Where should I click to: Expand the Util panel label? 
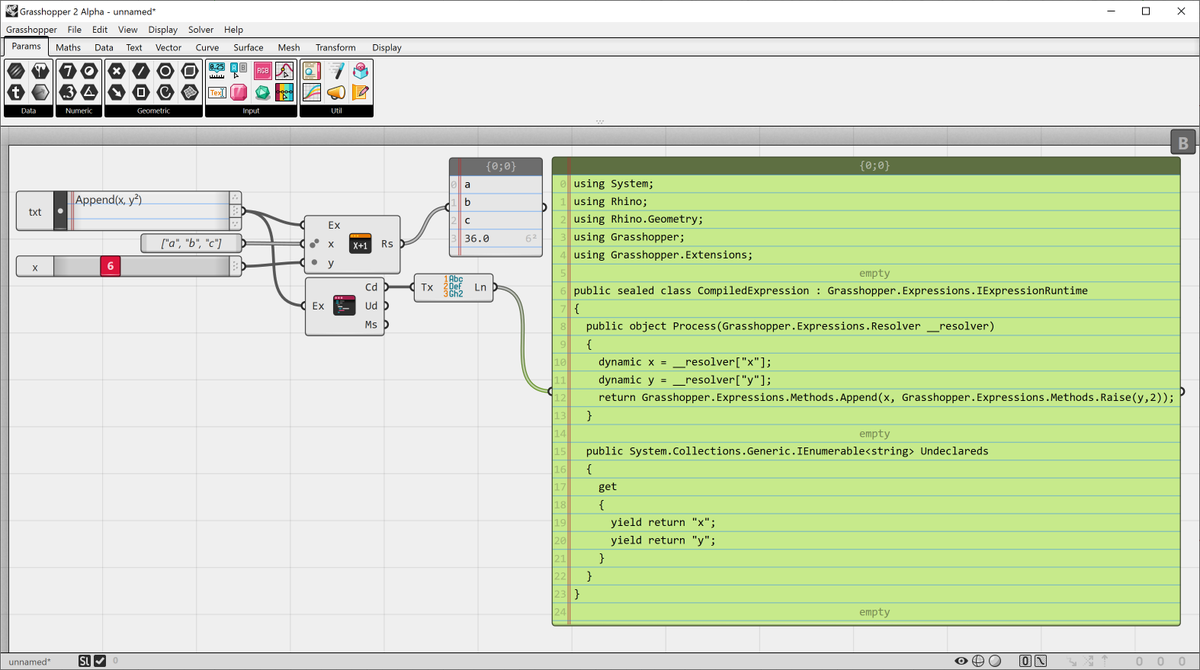[x=336, y=111]
